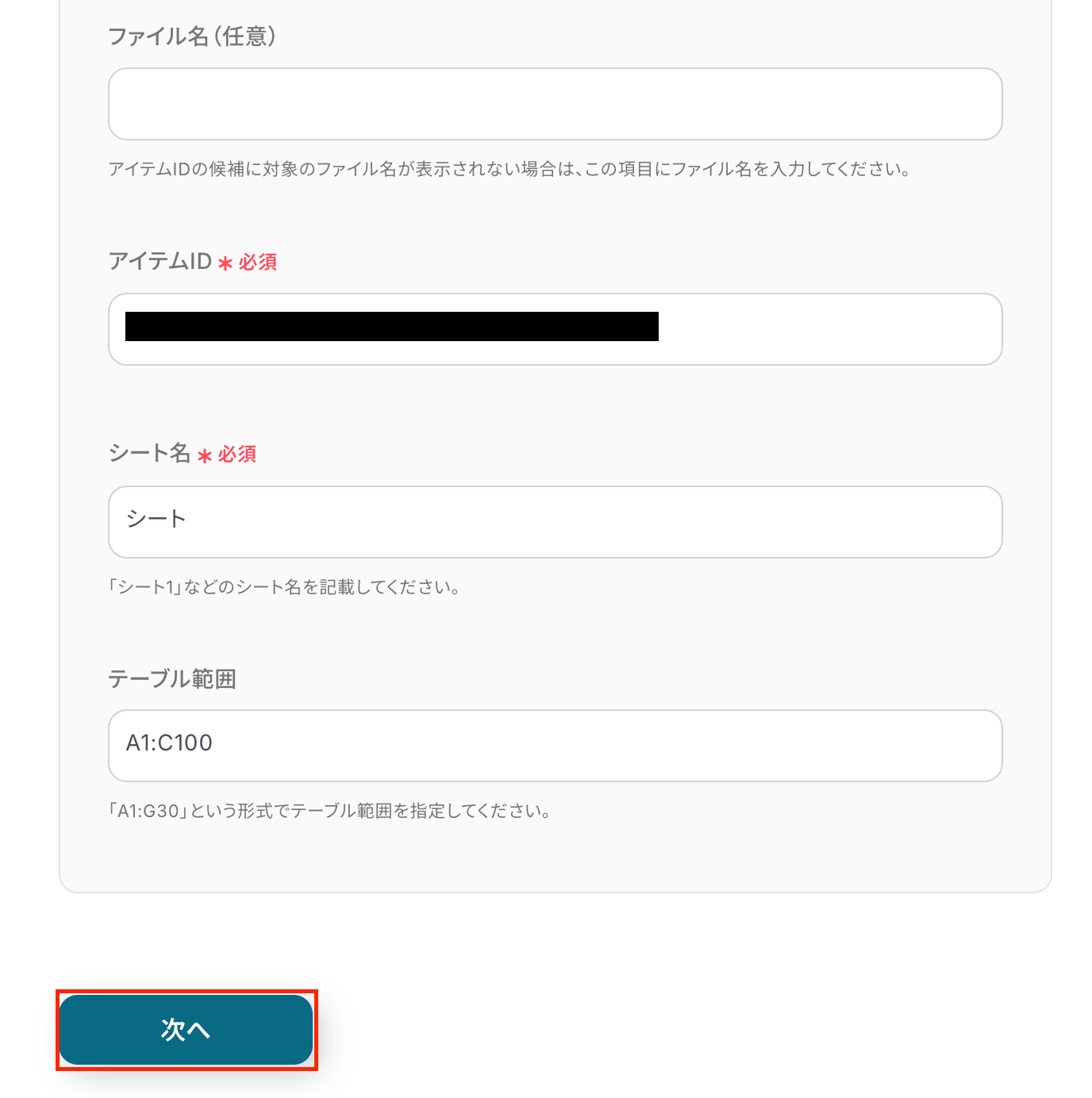Image resolution: width=1092 pixels, height=1098 pixels.
Task: Click the 必須 marker next to シート名
Action: pyautogui.click(x=237, y=455)
